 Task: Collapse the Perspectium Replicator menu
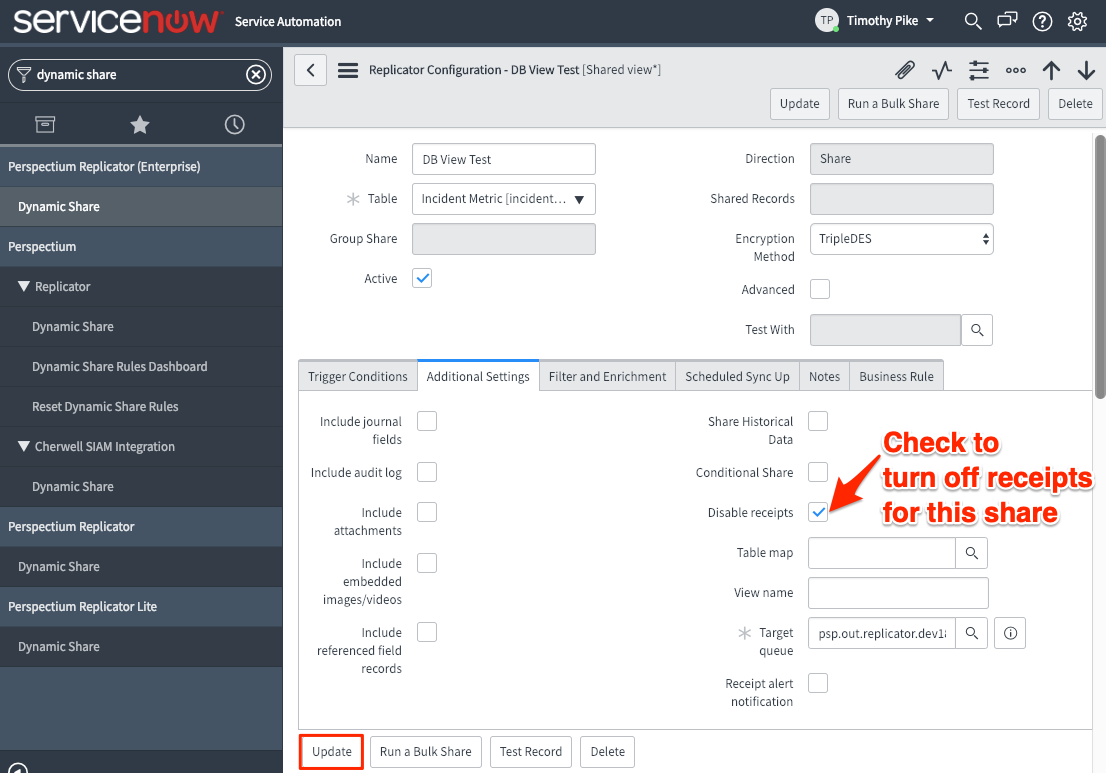click(141, 527)
